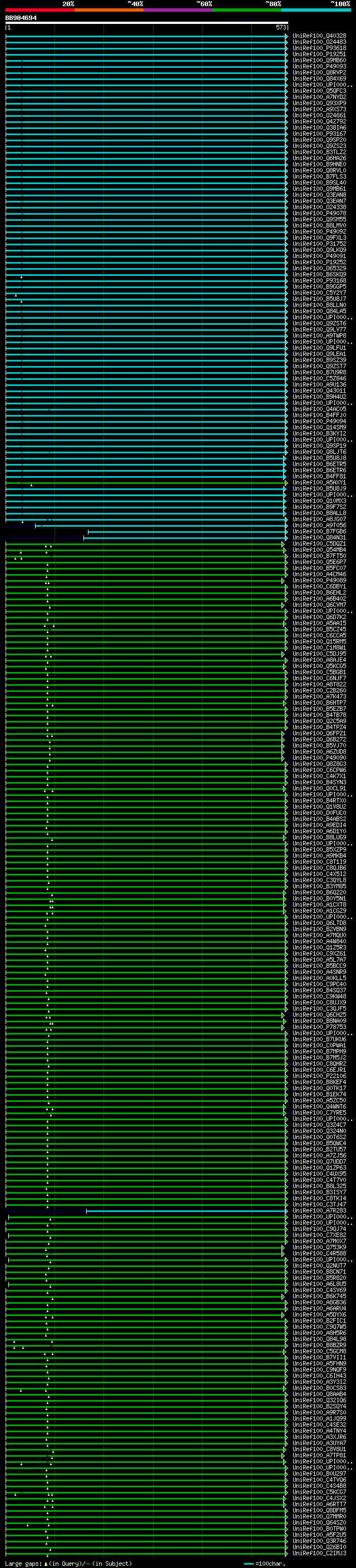The height and width of the screenshot is (1568, 356).
Task: Select the UniRef100_Q6D7K2 label
Action: (319, 617)
